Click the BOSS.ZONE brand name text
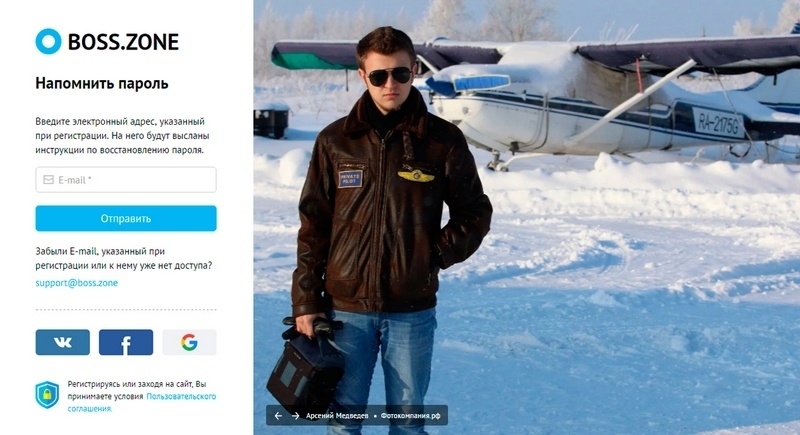Screen dimensions: 800x435 (123, 42)
